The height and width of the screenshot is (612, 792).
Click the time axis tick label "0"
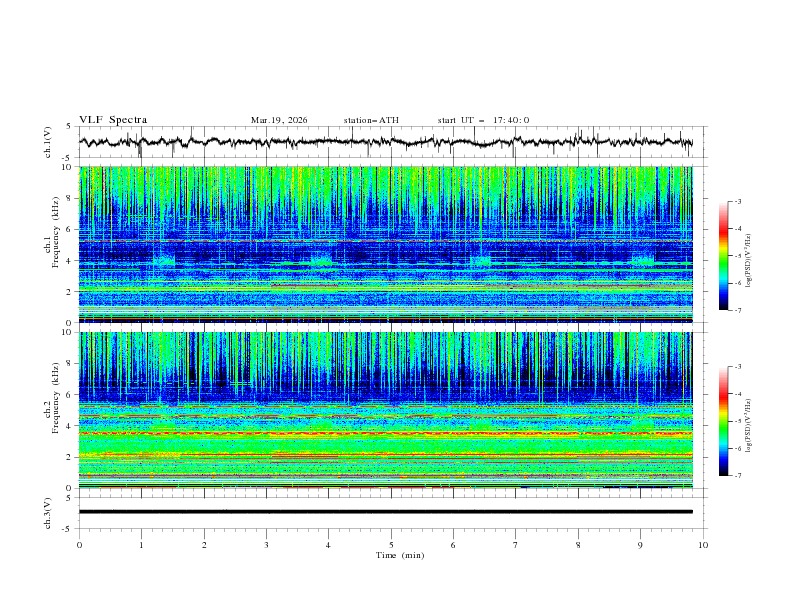(79, 545)
